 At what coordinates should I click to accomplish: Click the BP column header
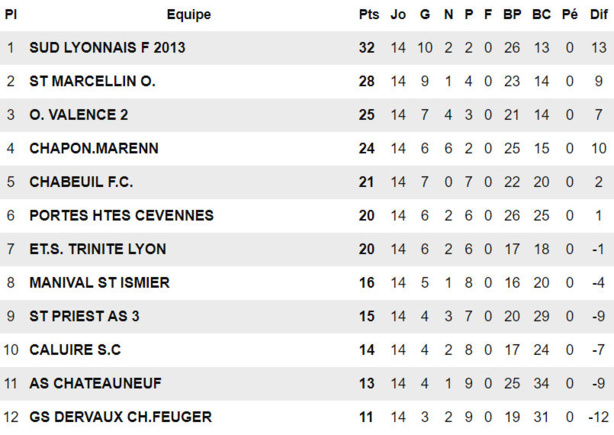pyautogui.click(x=512, y=14)
